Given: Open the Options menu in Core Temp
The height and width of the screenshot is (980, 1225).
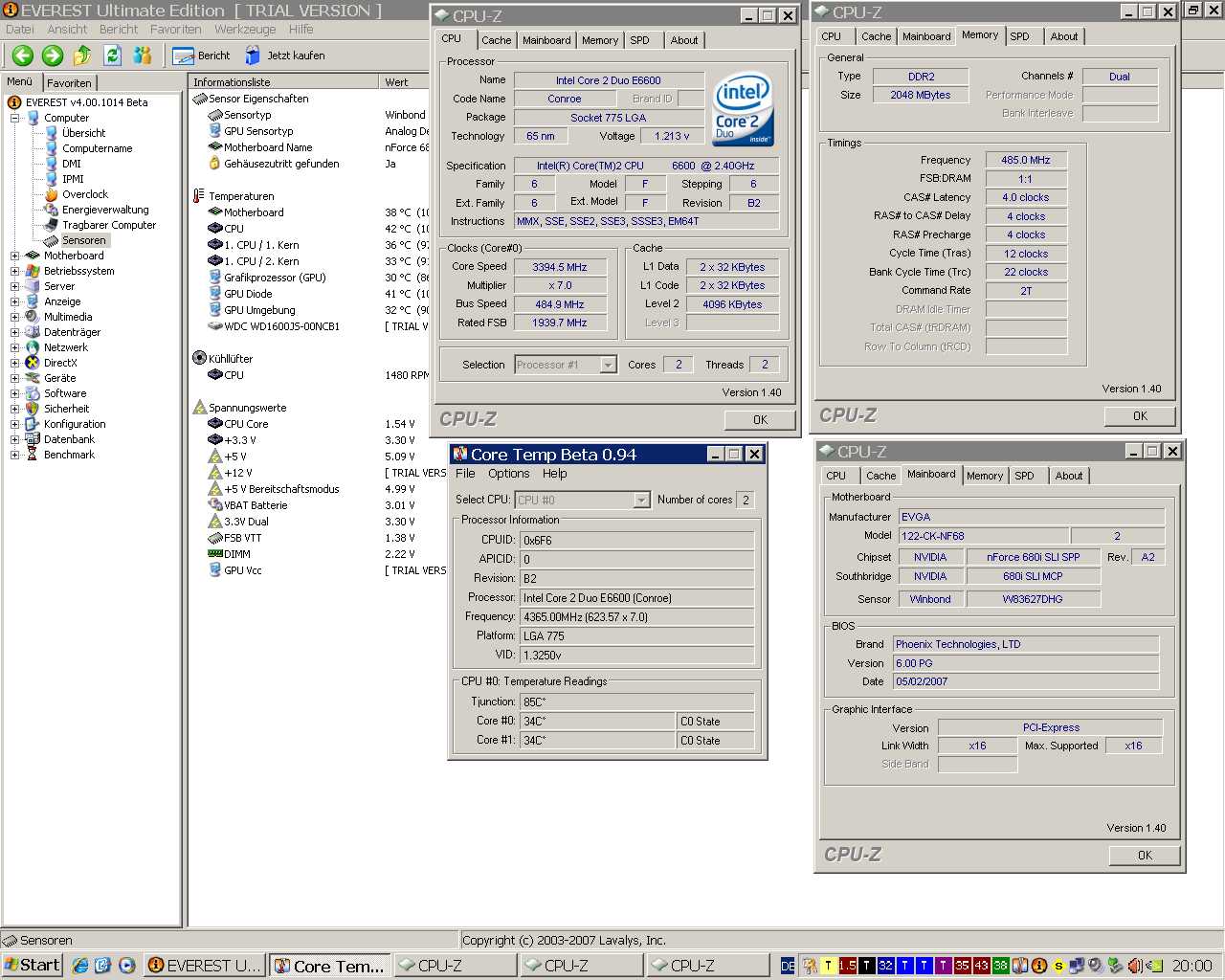Looking at the screenshot, I should 508,474.
